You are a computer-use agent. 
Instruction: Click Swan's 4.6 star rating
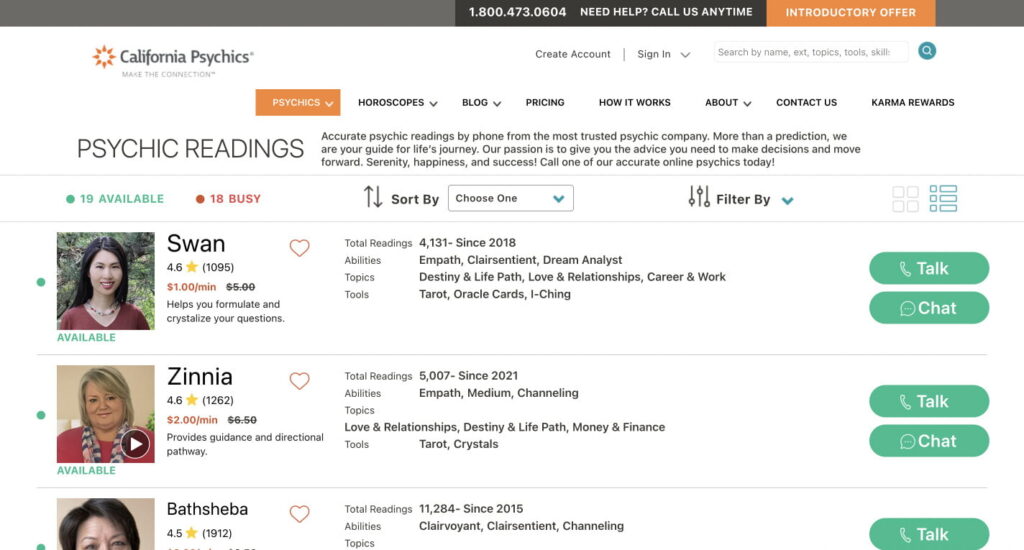[x=200, y=267]
